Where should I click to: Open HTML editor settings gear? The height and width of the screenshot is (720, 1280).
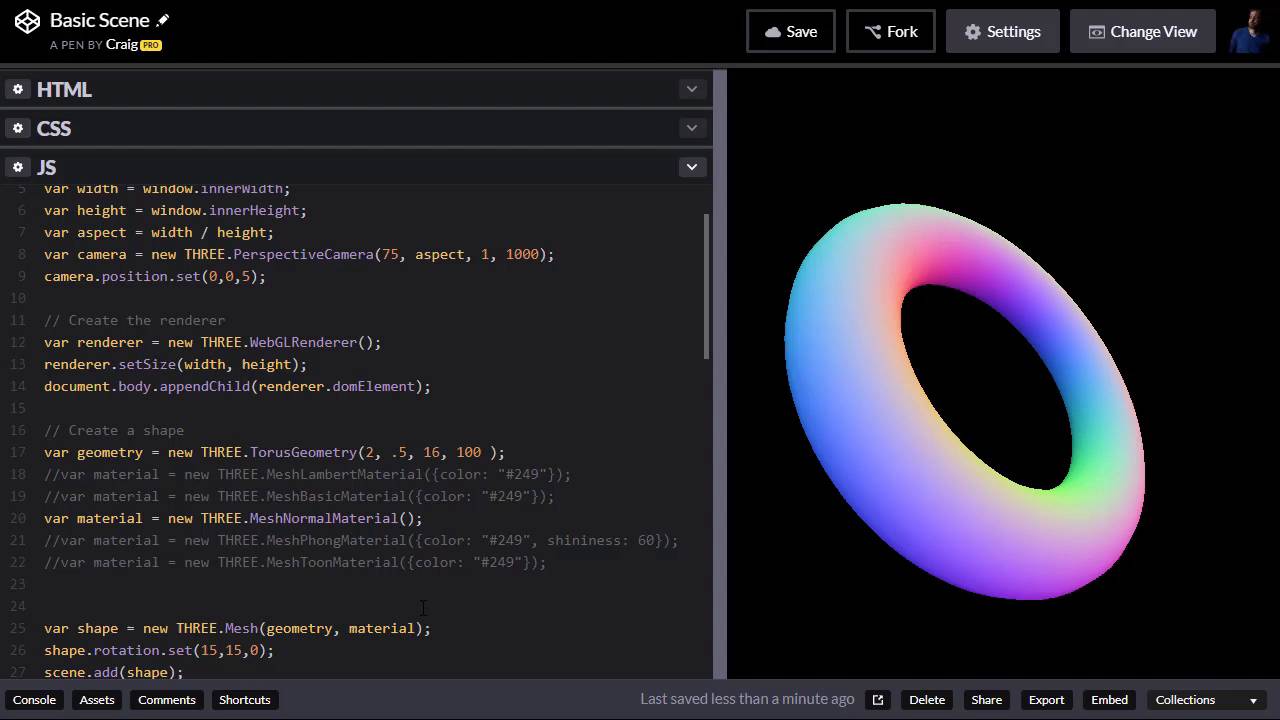[x=17, y=90]
